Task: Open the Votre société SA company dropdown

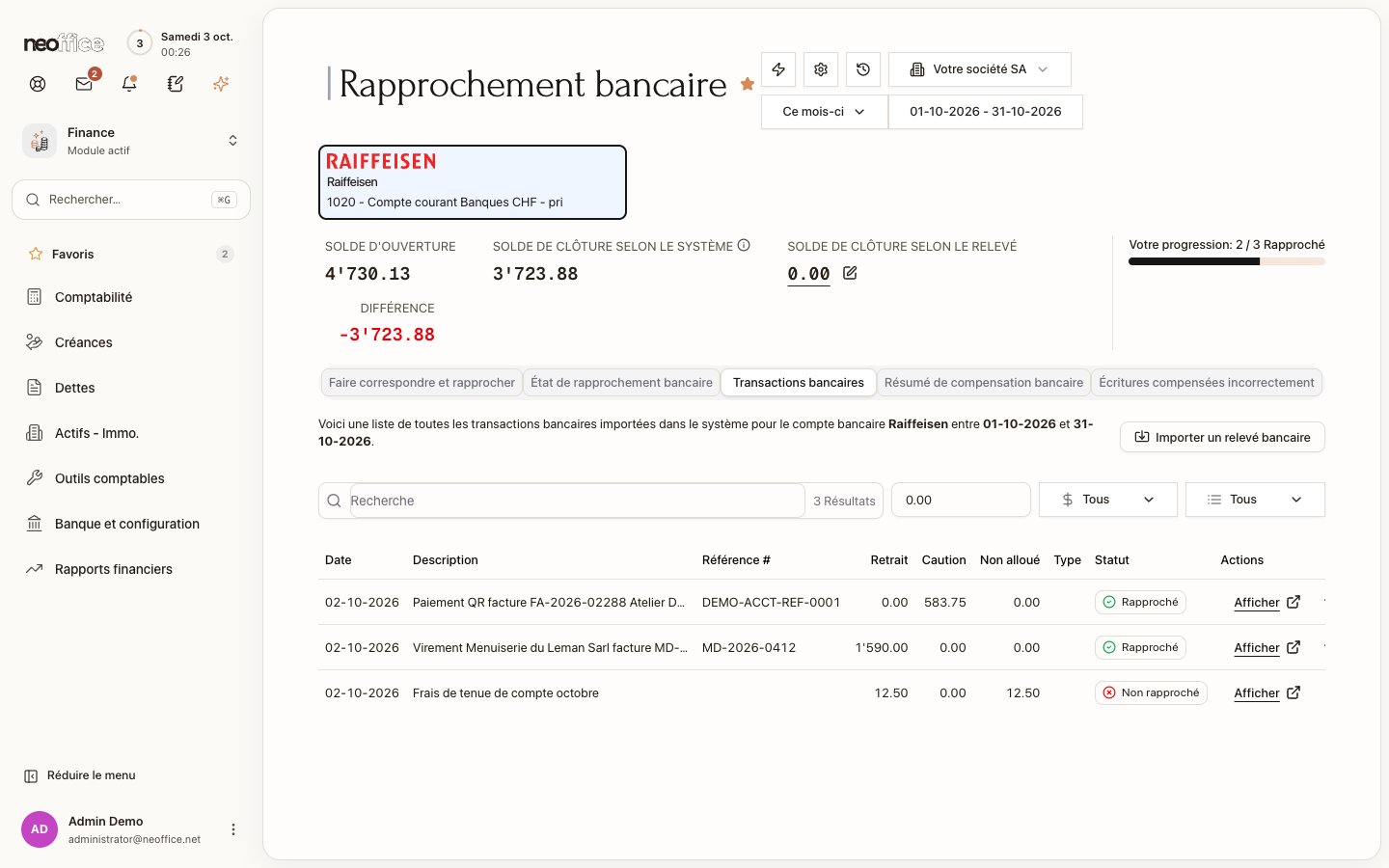Action: 980,69
